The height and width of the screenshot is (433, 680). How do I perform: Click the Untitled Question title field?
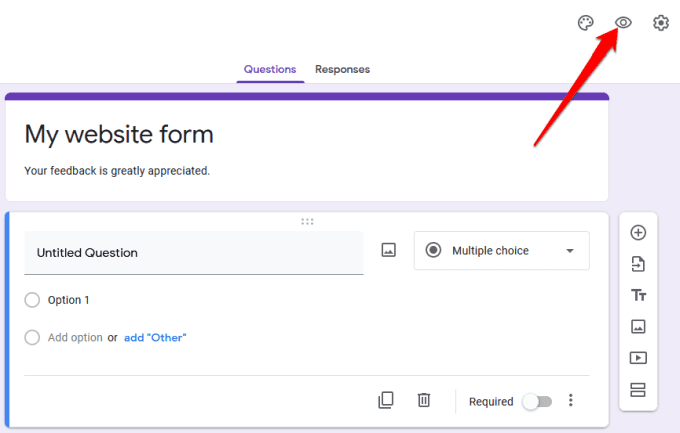tap(194, 253)
